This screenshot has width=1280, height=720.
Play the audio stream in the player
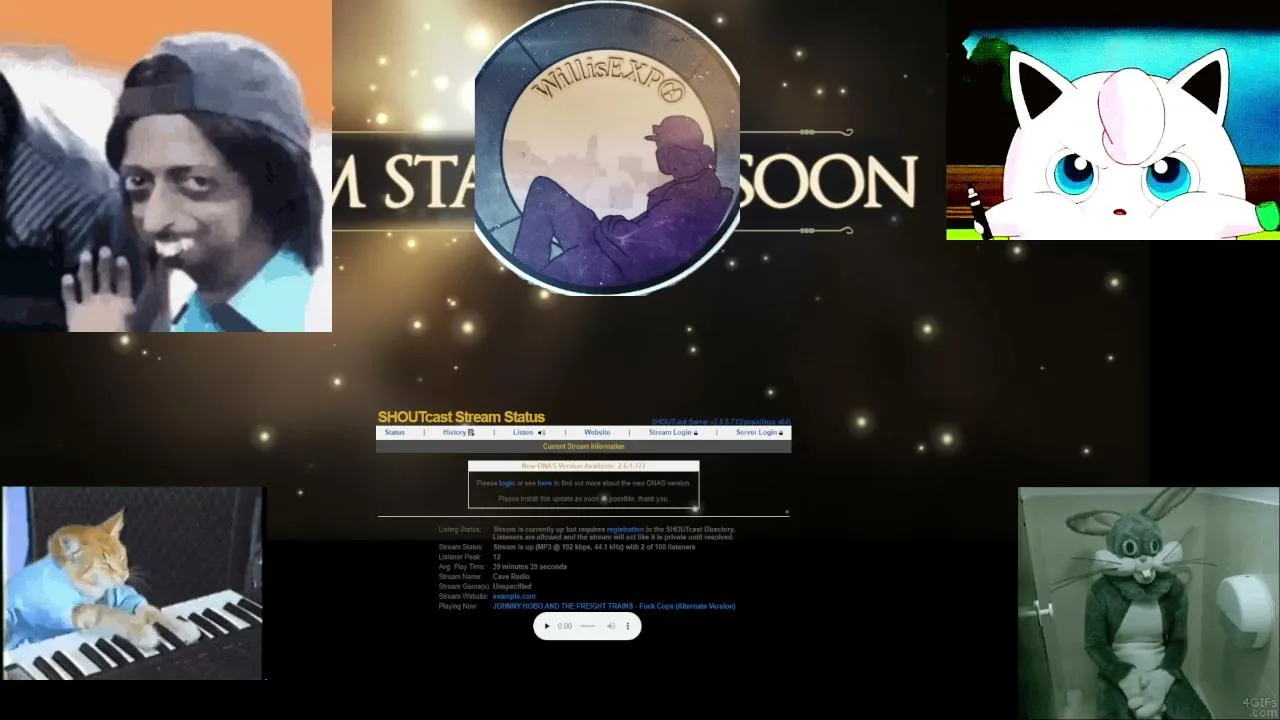(547, 626)
